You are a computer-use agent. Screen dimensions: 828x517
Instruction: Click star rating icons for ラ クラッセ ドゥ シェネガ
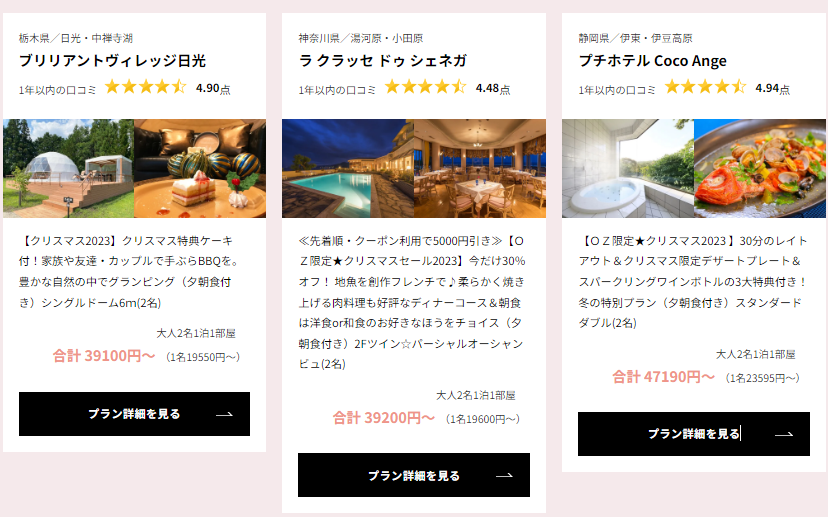tap(425, 87)
